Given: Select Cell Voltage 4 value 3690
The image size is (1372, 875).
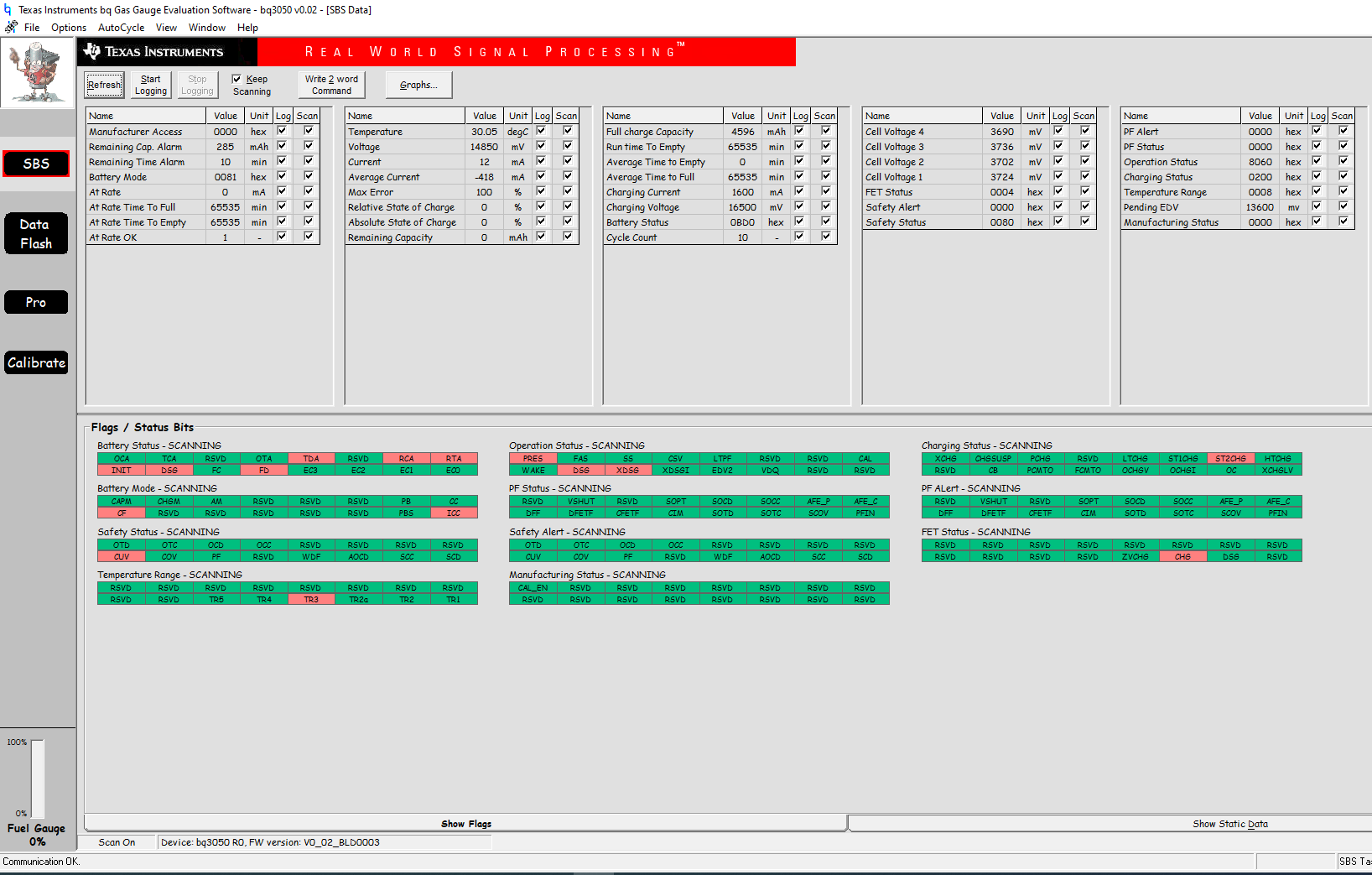Looking at the screenshot, I should coord(1002,132).
